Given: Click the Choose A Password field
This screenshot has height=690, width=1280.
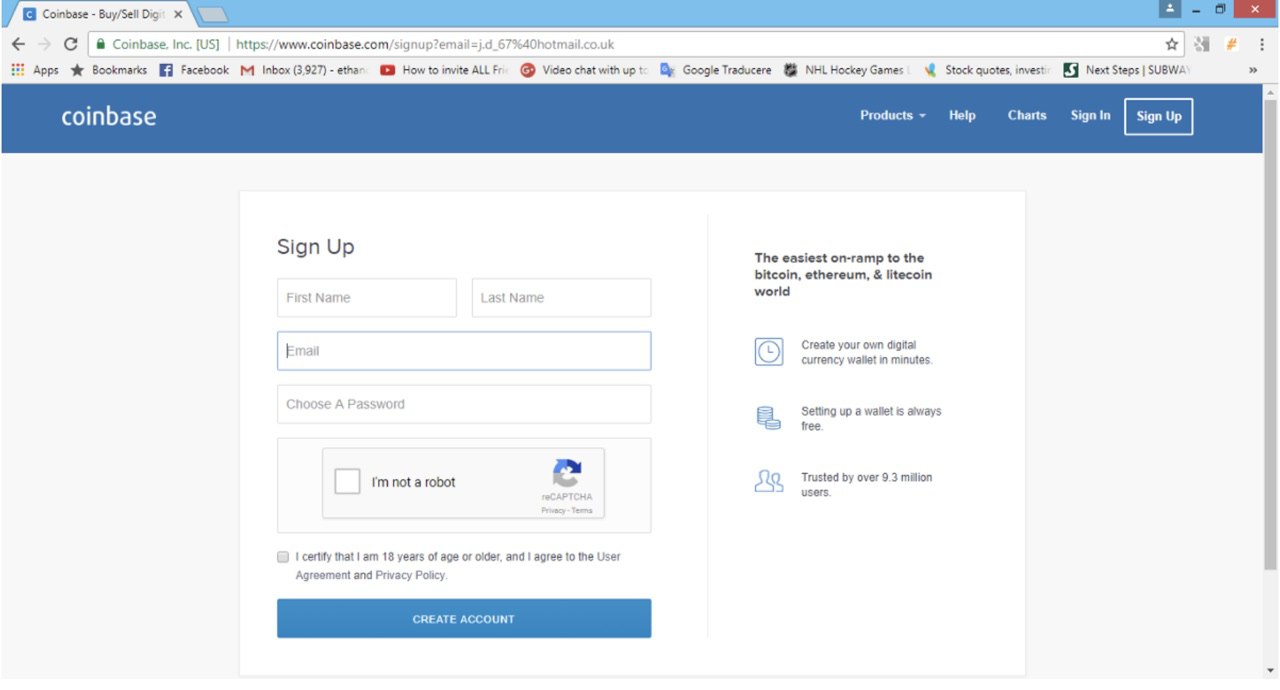Looking at the screenshot, I should [x=464, y=404].
